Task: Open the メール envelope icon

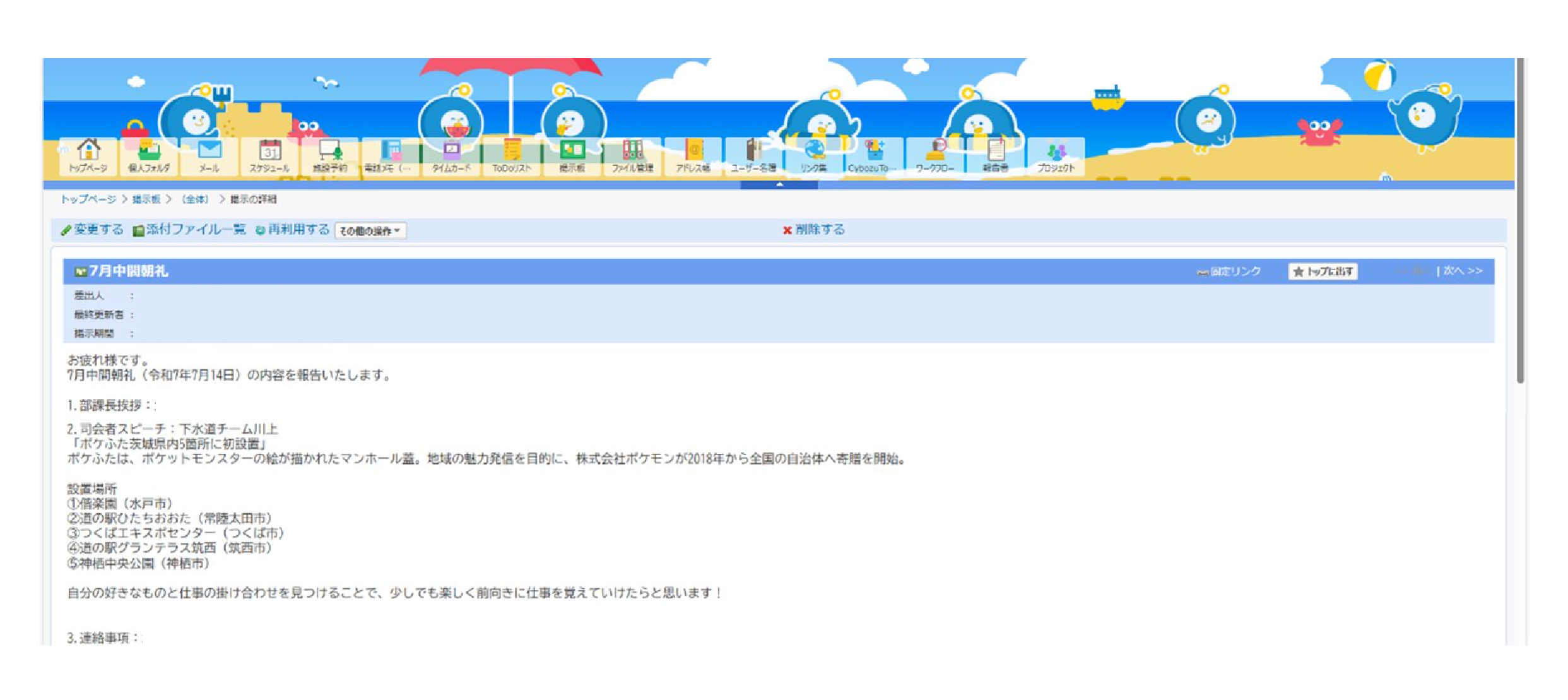Action: pyautogui.click(x=209, y=156)
